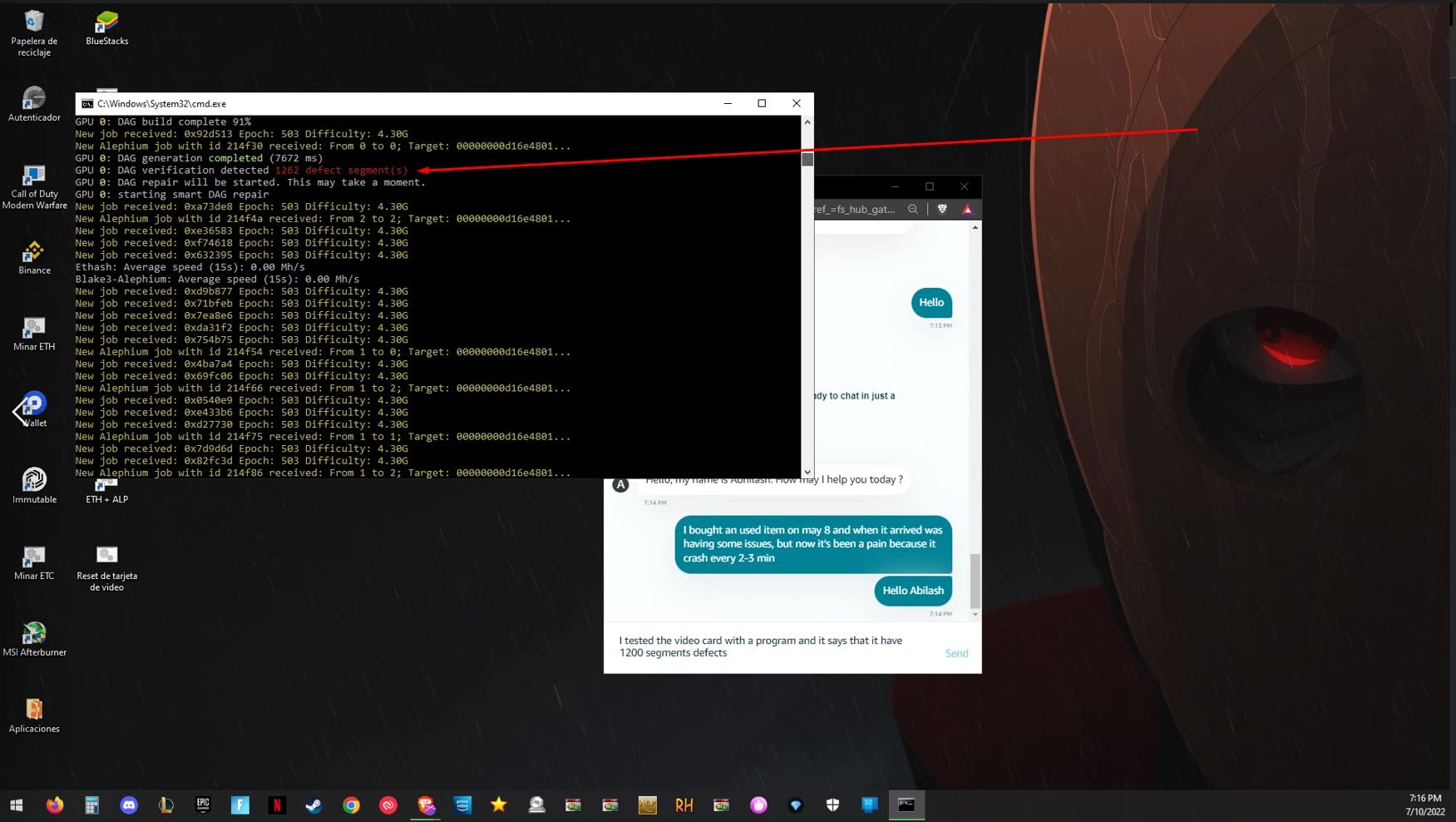The height and width of the screenshot is (822, 1456).
Task: Open Discord from the taskbar
Action: [x=129, y=805]
